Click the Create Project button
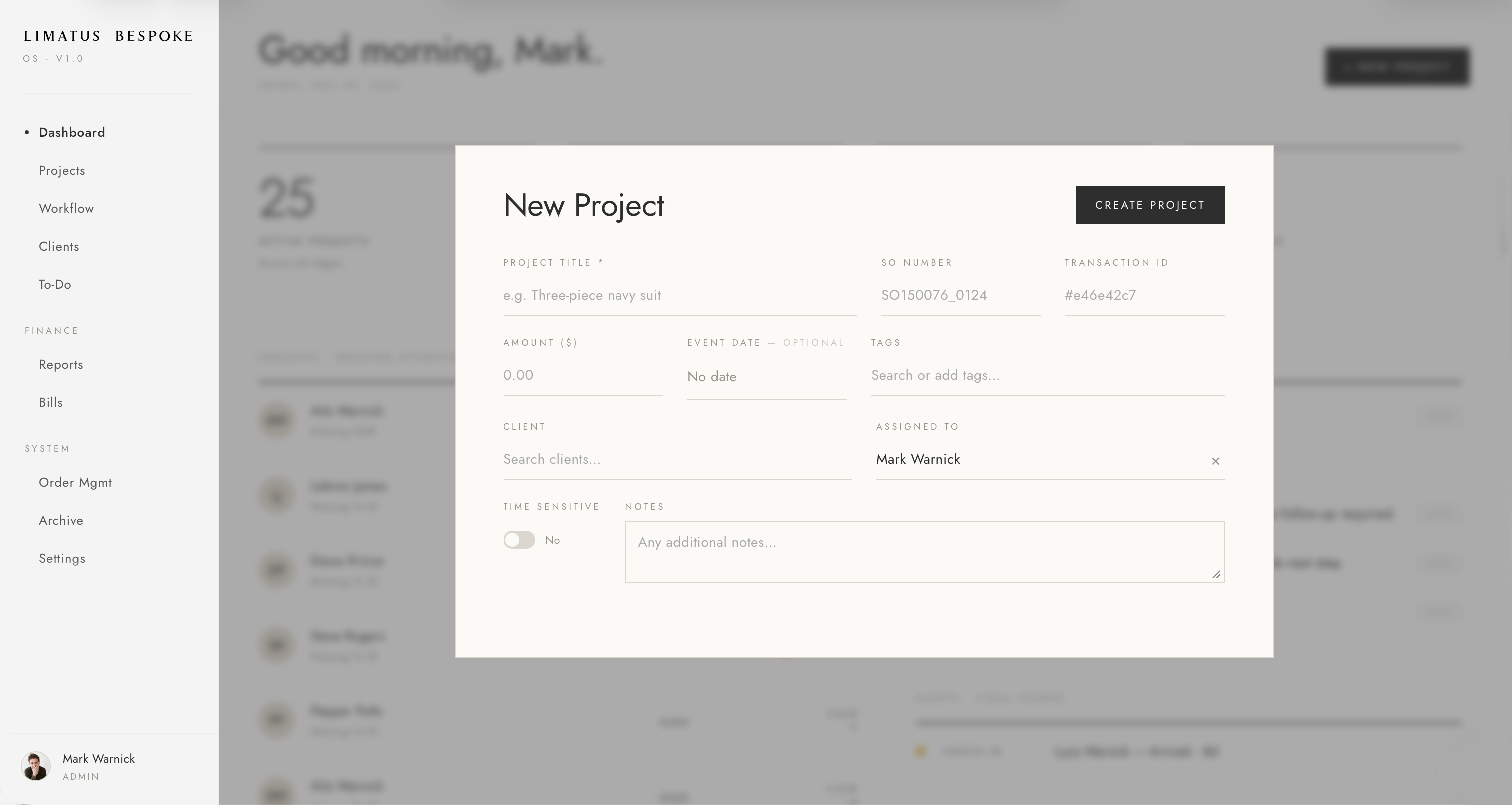Viewport: 1512px width, 805px height. click(x=1150, y=205)
